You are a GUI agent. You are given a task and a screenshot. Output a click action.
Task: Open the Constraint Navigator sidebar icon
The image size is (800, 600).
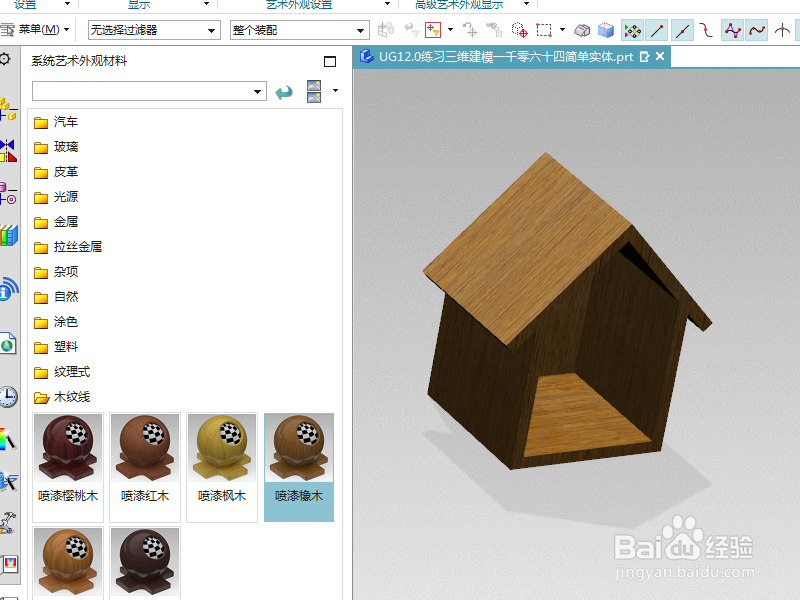[8, 151]
